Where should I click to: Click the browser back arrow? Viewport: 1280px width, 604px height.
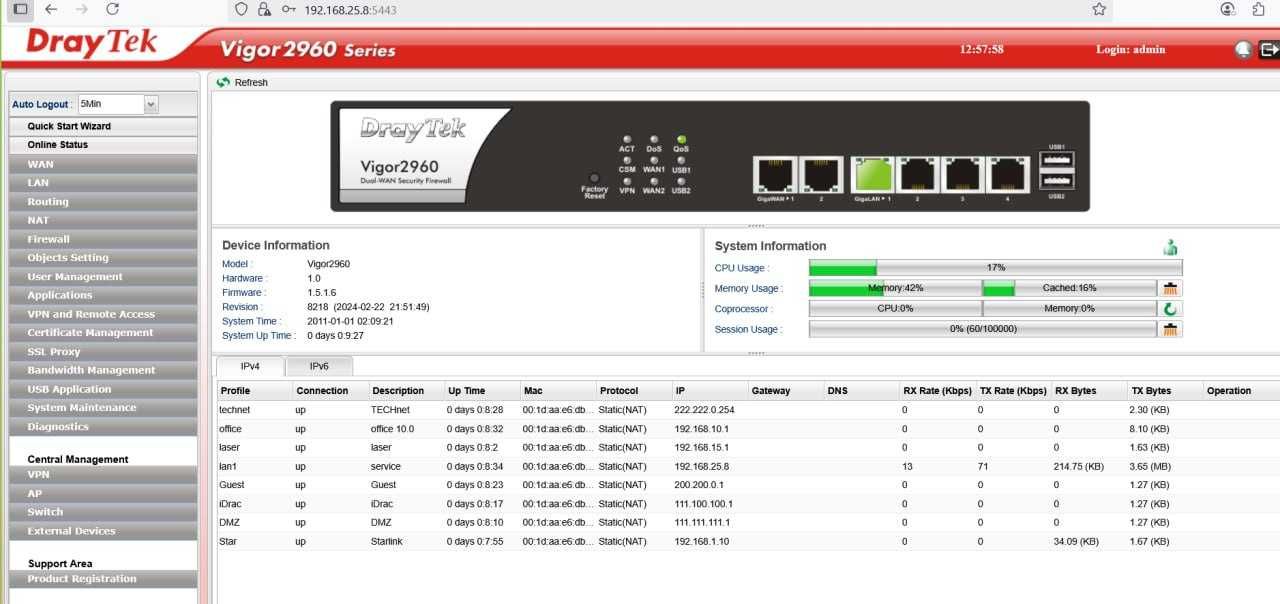pyautogui.click(x=51, y=9)
